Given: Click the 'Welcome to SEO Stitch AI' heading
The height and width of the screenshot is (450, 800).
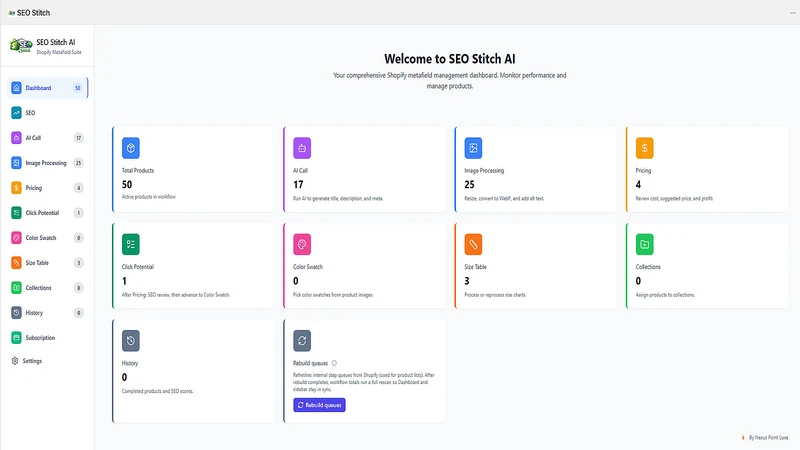Looking at the screenshot, I should coord(449,59).
